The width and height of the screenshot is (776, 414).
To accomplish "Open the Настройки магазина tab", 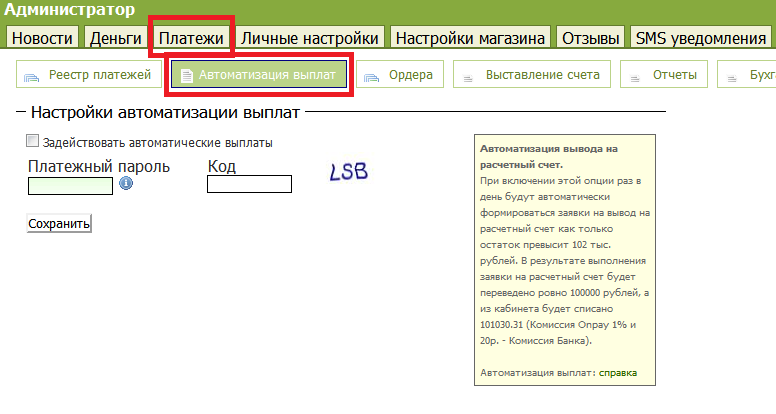I will pos(470,38).
